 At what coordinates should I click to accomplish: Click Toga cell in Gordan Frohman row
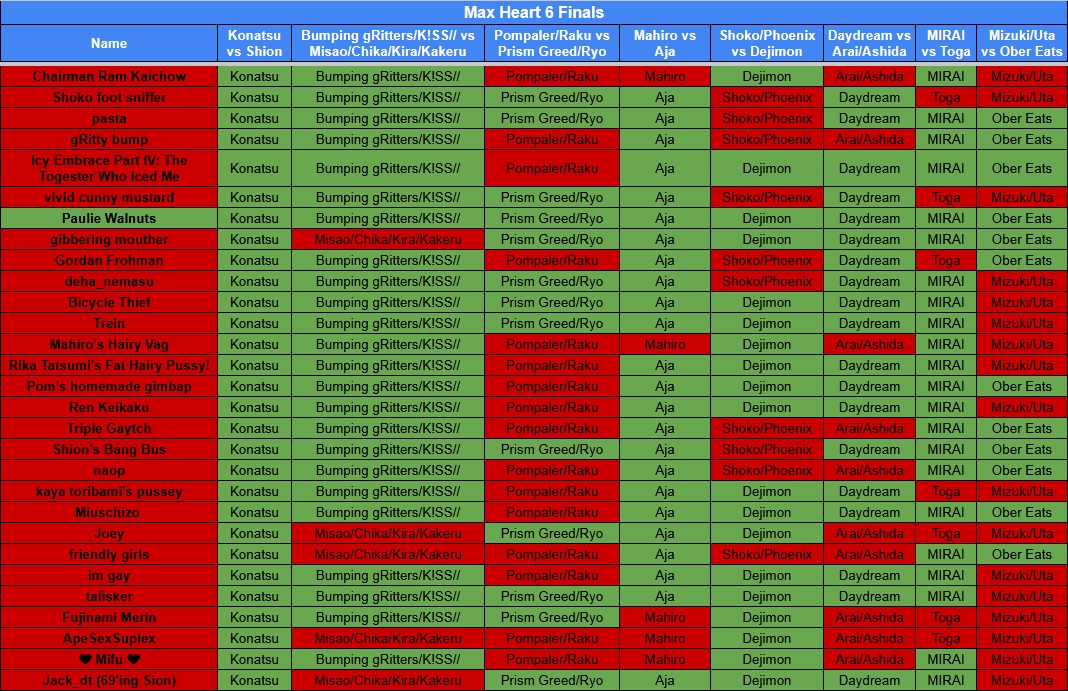tap(945, 261)
